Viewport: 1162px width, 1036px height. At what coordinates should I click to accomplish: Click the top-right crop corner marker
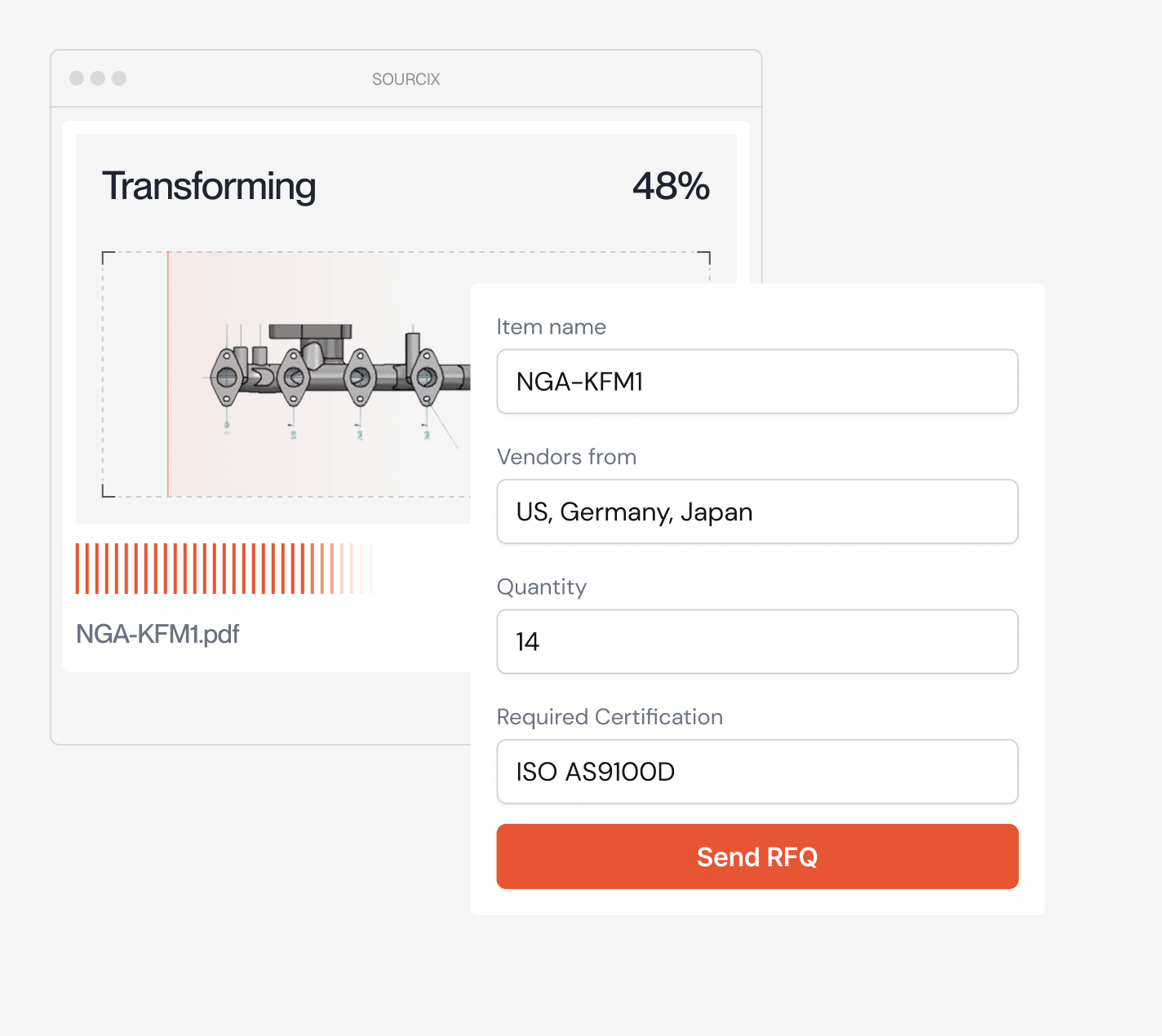[704, 258]
